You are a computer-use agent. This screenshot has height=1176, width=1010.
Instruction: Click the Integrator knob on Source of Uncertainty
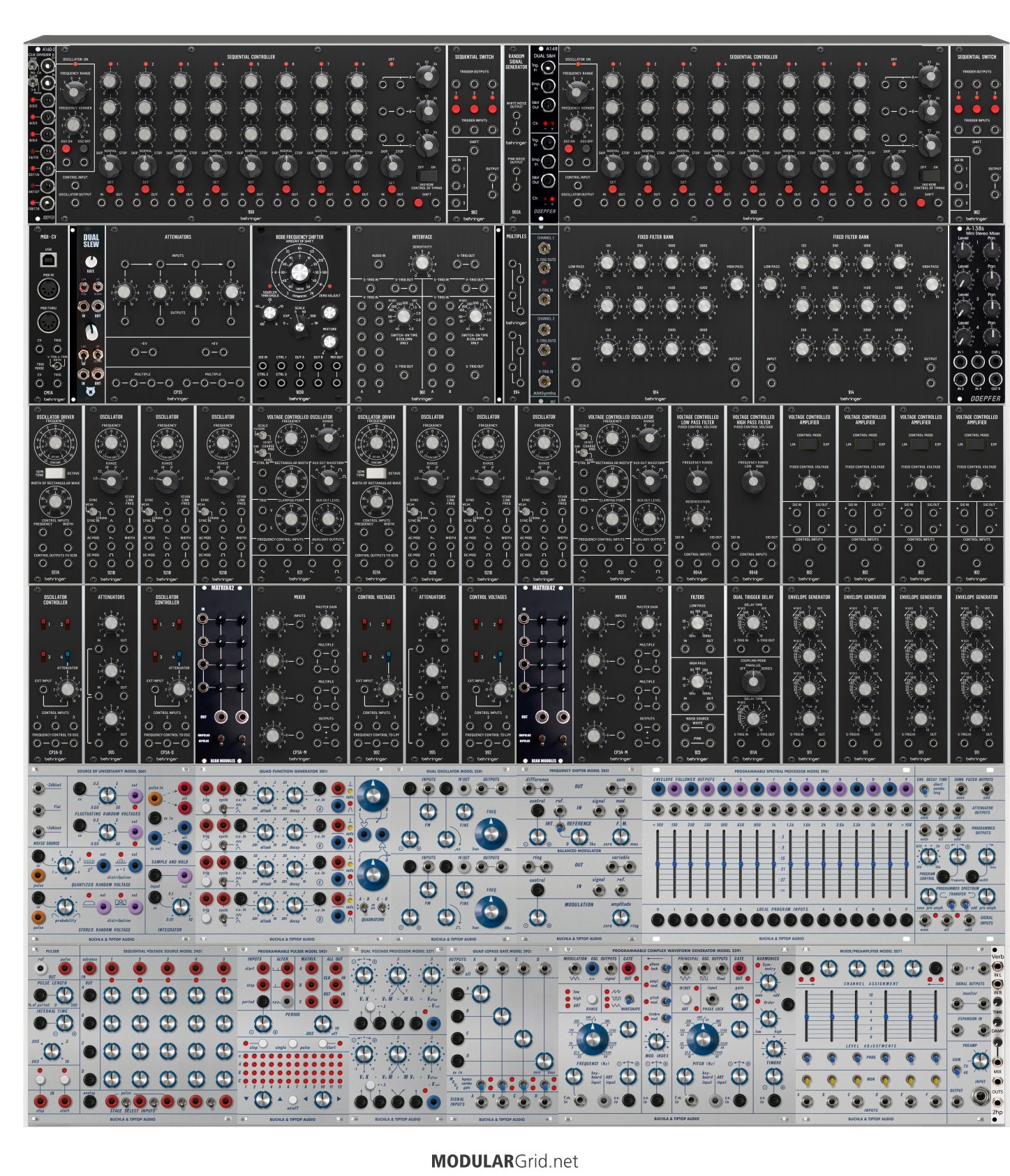click(x=180, y=907)
